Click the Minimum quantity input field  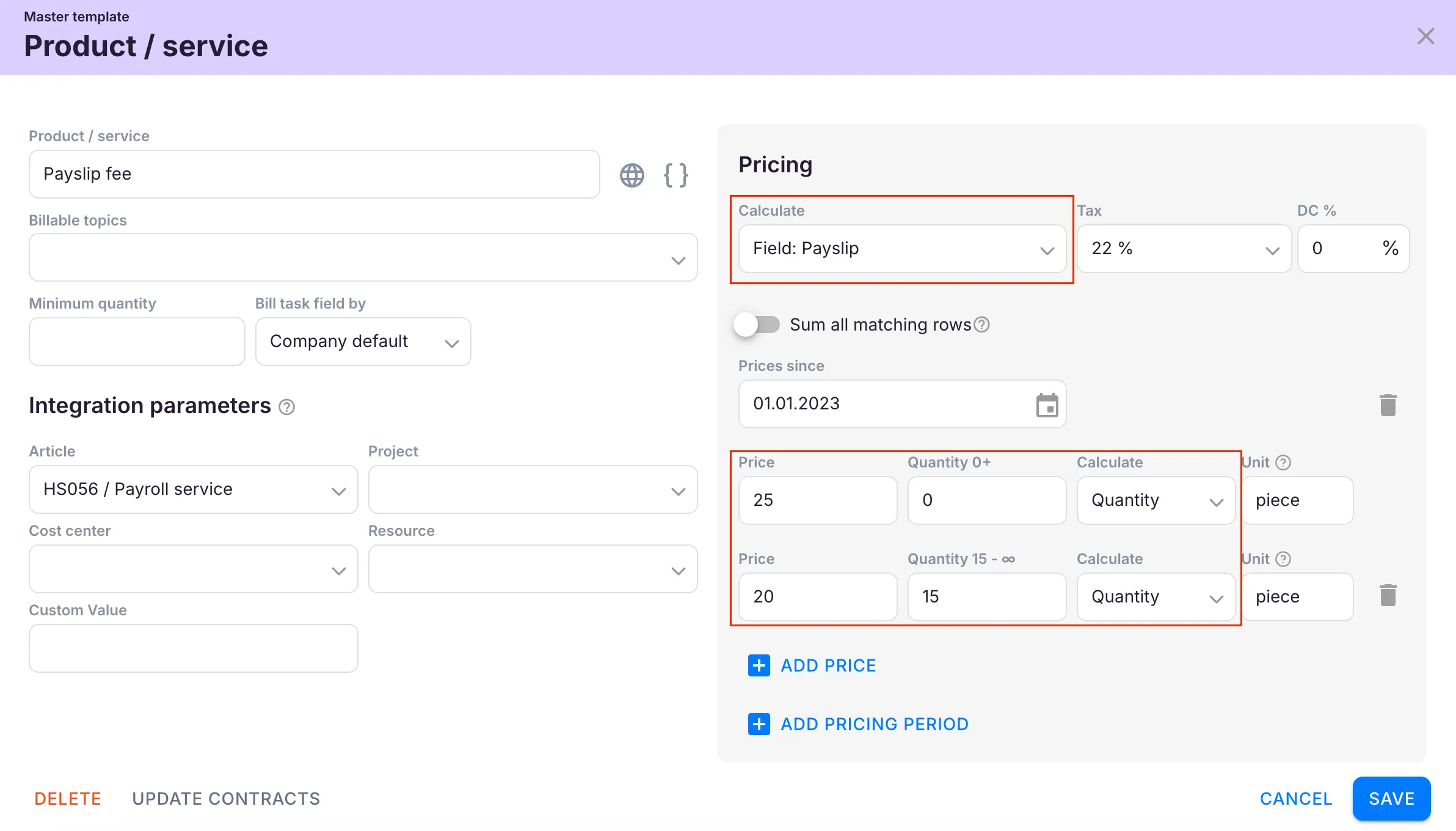[137, 342]
